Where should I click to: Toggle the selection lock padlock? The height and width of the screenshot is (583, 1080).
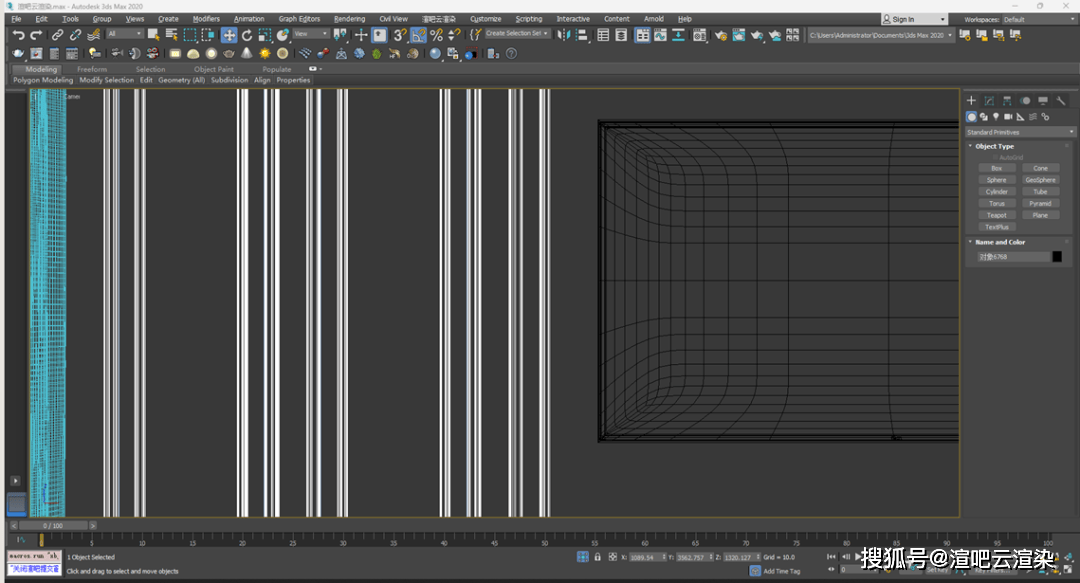pos(597,557)
